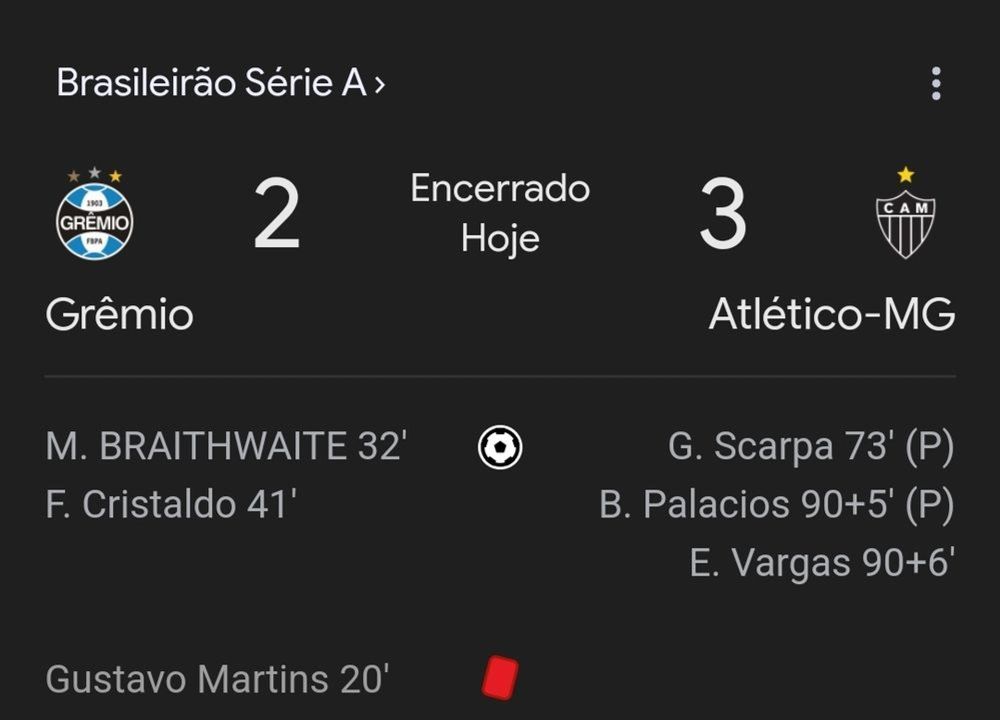Select E. Vargas 90+6' goal entry
This screenshot has width=1000, height=720.
820,563
